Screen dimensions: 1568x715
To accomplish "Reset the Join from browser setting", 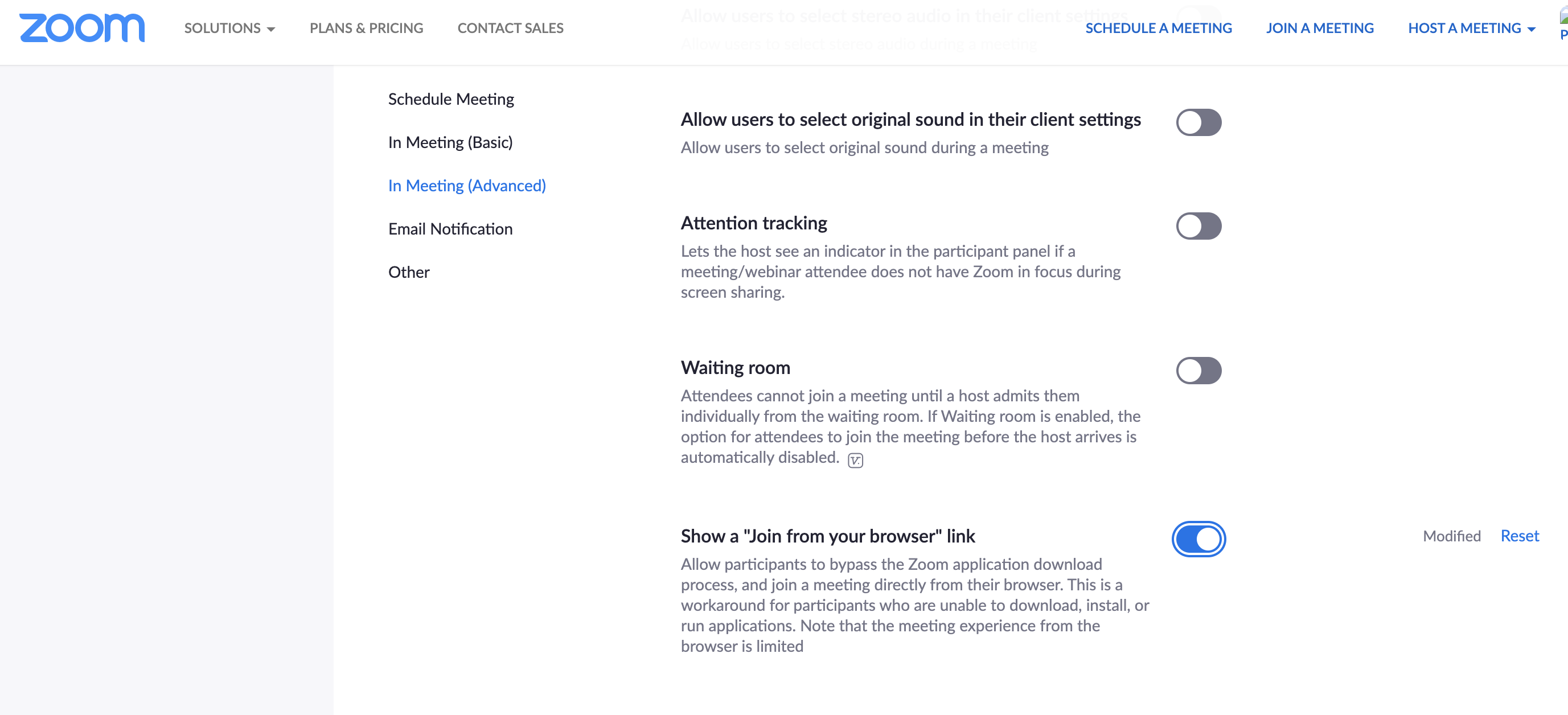I will coord(1519,536).
